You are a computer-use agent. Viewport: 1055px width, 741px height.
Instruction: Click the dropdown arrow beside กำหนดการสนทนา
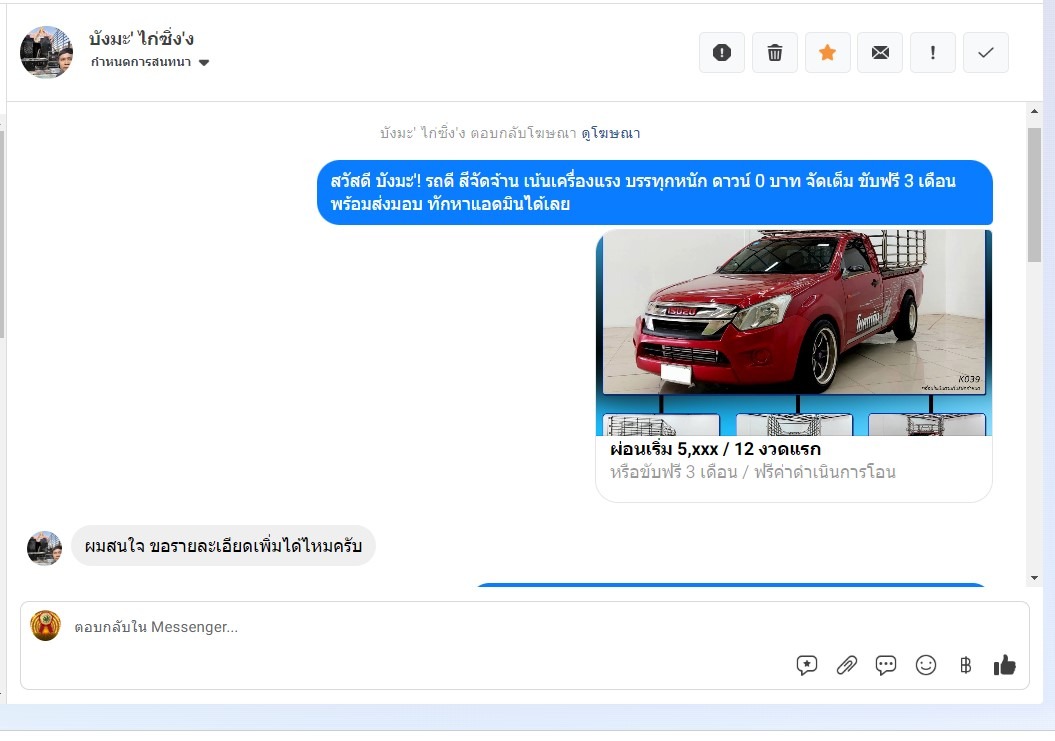pos(204,63)
